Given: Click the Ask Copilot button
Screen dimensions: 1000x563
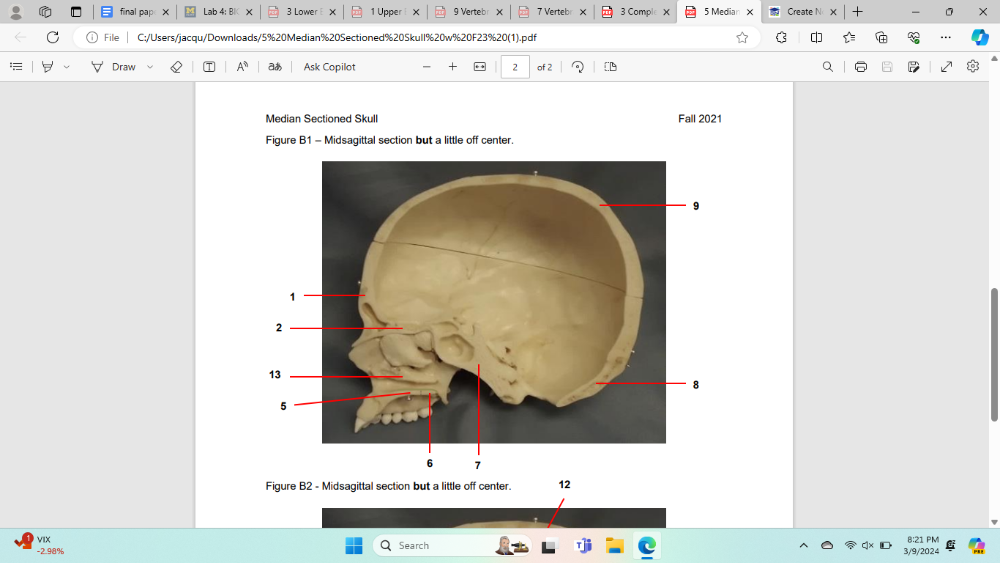Looking at the screenshot, I should click(329, 67).
